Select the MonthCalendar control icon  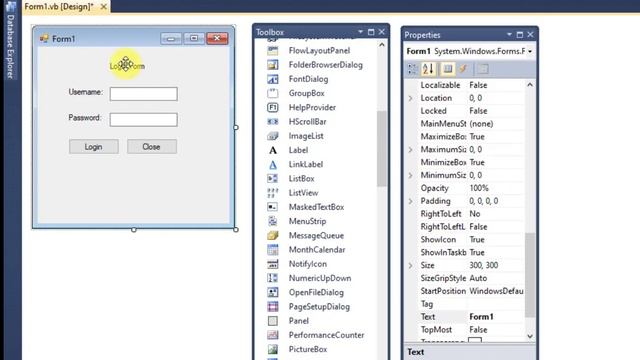273,250
